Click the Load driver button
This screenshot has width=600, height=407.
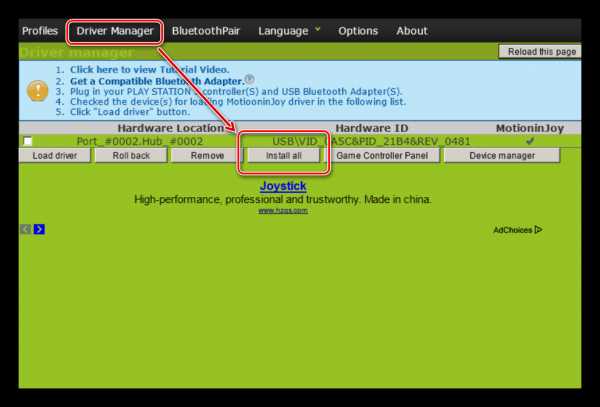coord(55,156)
